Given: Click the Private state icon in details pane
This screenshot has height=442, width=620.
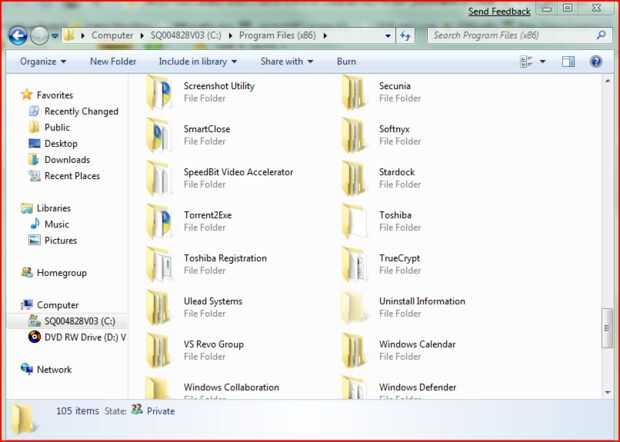Looking at the screenshot, I should [137, 410].
